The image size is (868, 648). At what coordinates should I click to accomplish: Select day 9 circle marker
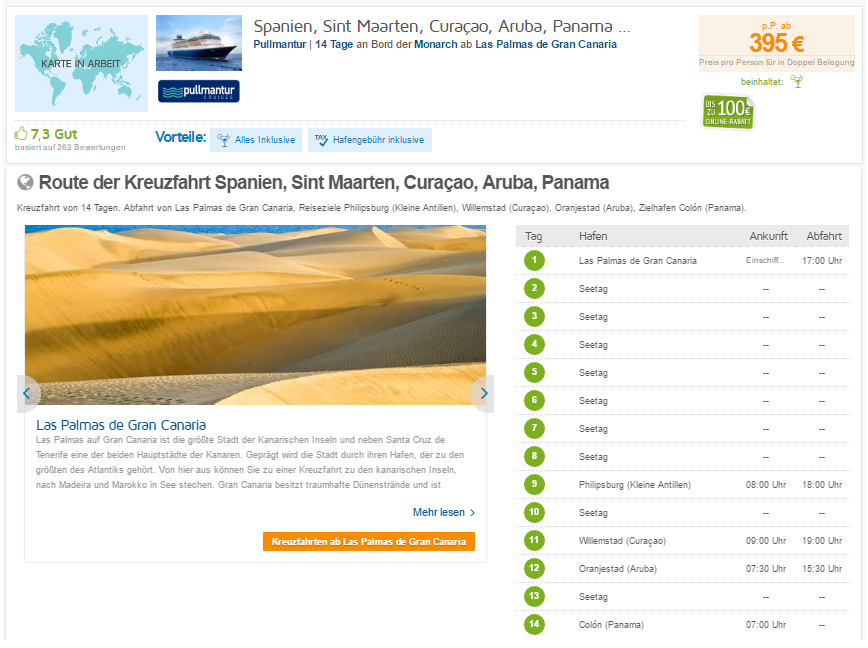pos(534,484)
